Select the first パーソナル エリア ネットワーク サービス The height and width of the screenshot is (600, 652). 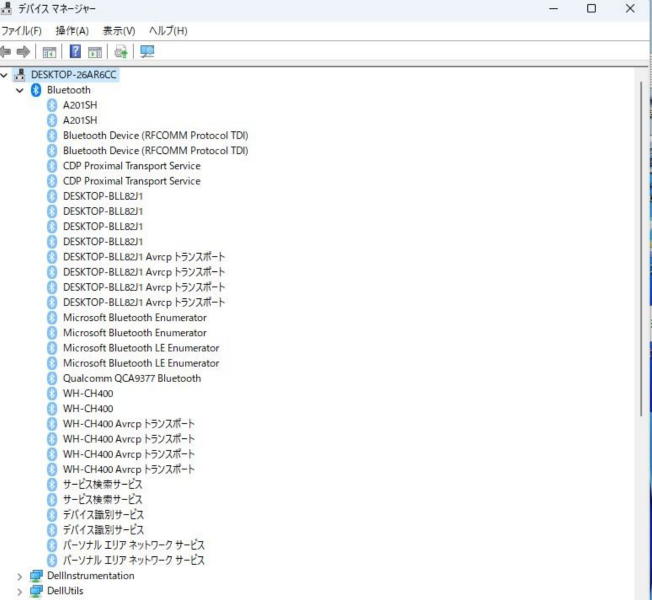tap(133, 545)
